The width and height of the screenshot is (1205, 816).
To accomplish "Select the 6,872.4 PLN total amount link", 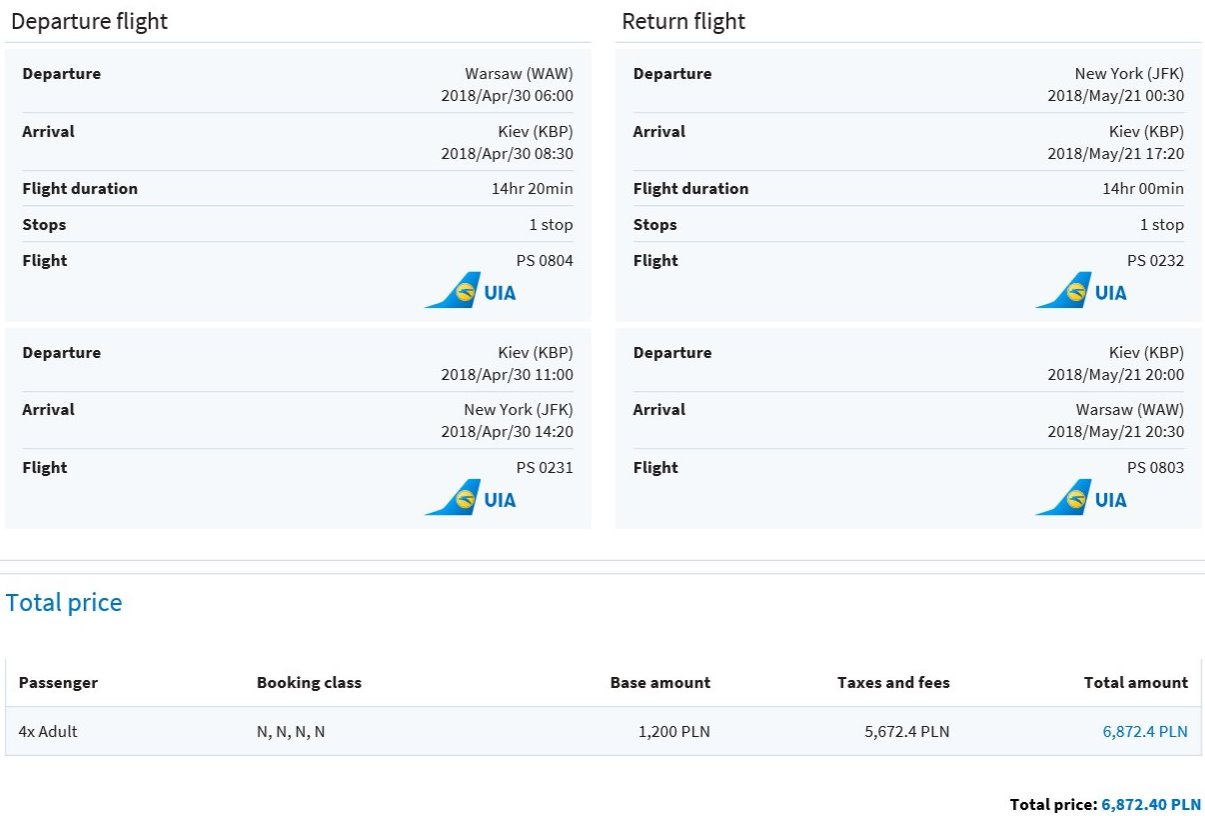I will click(1145, 731).
